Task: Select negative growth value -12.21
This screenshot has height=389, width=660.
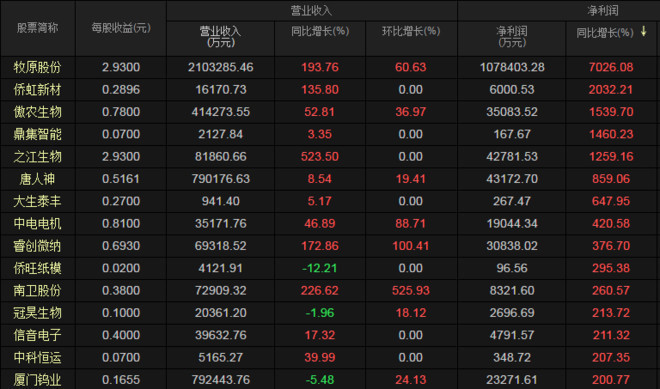Action: (x=320, y=268)
